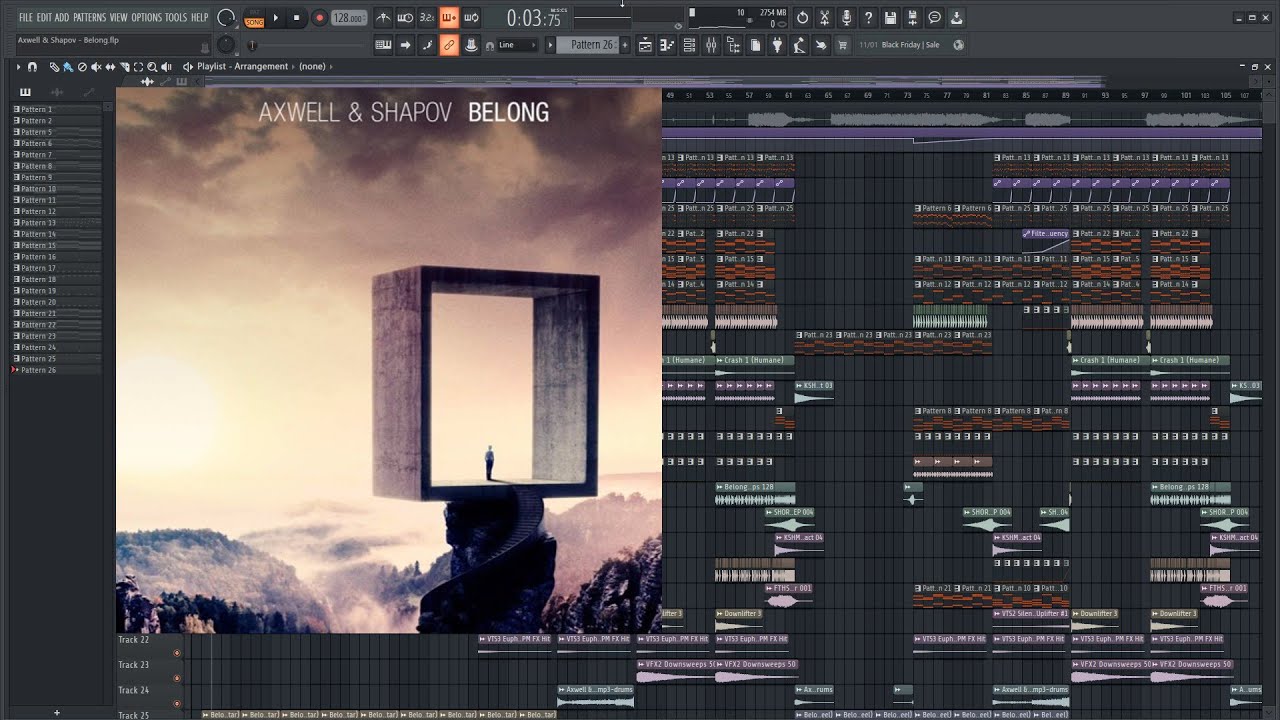The image size is (1280, 720).
Task: Open the VIEW menu
Action: 119,18
